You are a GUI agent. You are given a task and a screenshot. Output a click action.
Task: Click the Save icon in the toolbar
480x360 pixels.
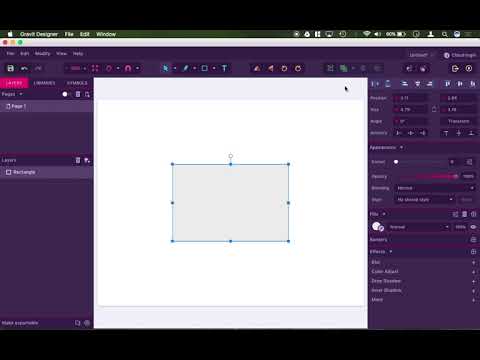coord(11,68)
